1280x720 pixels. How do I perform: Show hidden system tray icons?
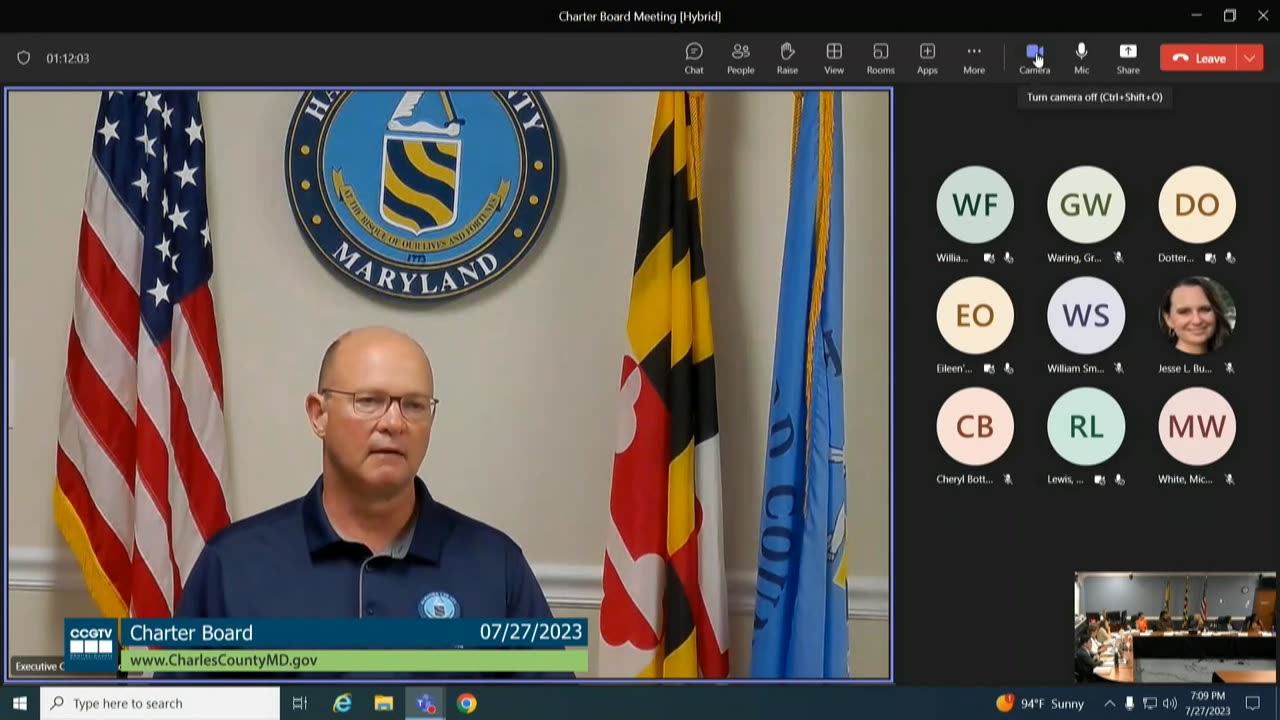click(1109, 703)
